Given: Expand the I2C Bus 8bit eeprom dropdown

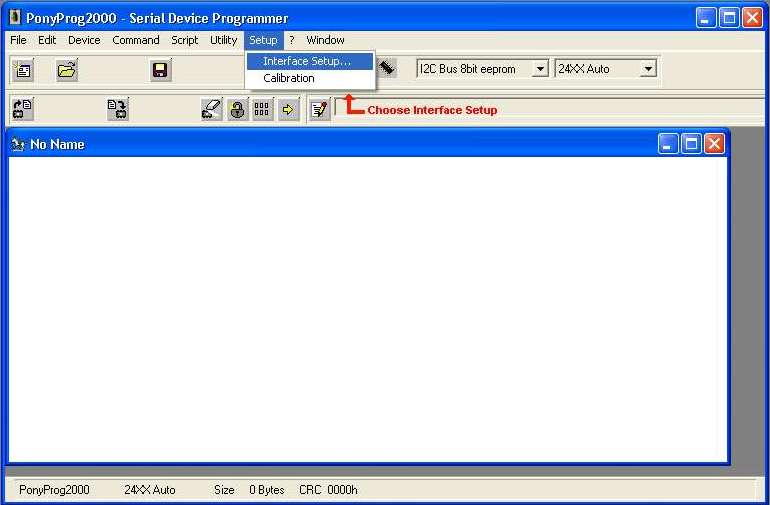Looking at the screenshot, I should 540,69.
